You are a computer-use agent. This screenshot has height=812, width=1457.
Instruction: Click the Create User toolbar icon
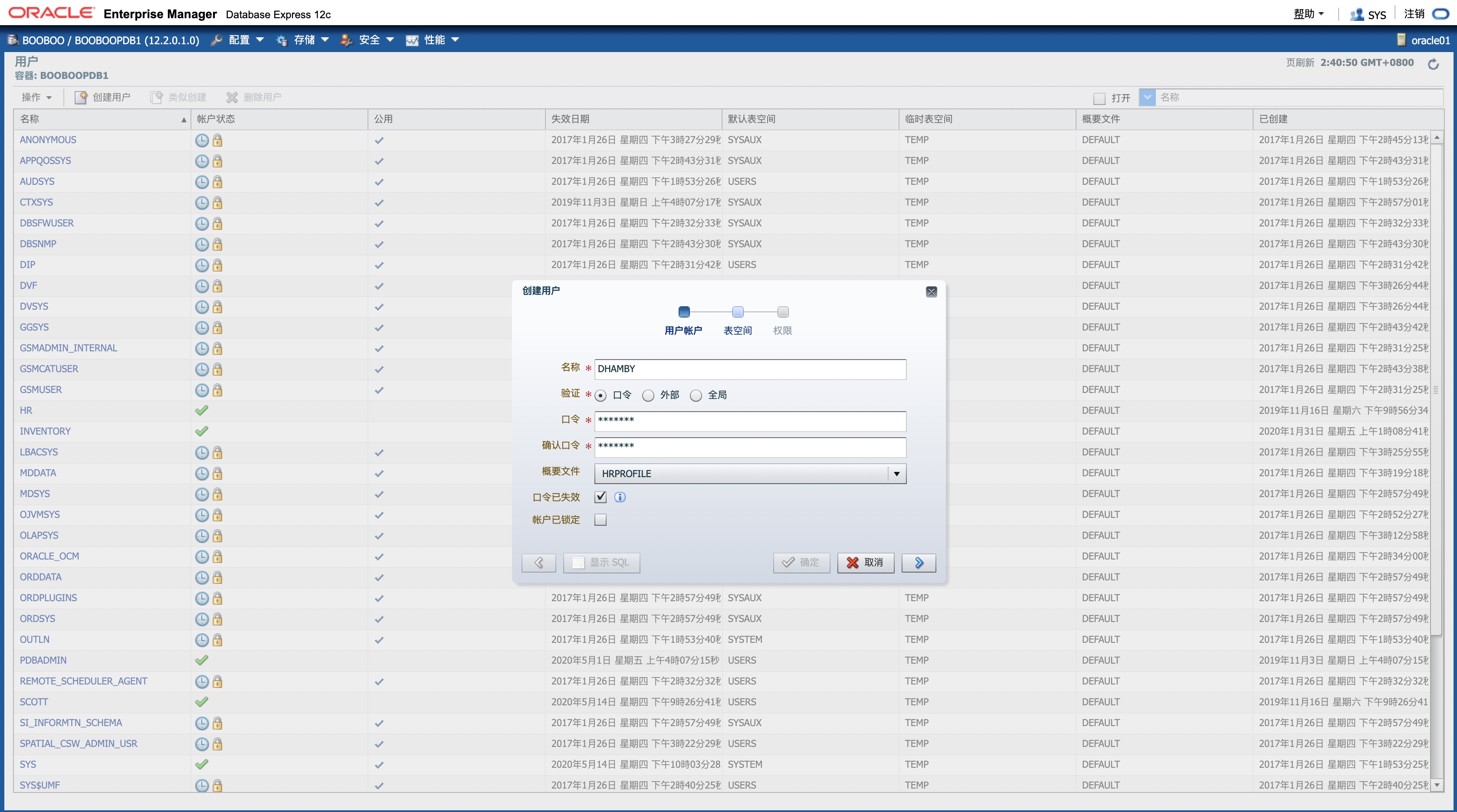point(82,97)
